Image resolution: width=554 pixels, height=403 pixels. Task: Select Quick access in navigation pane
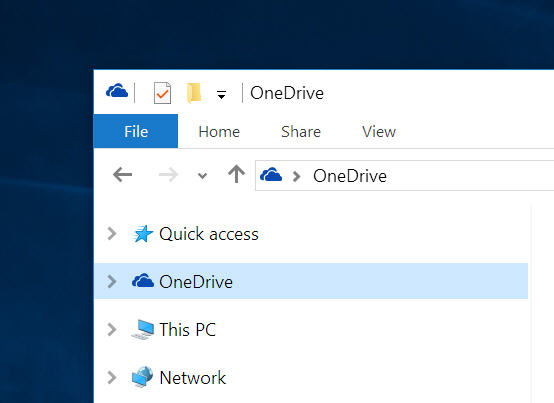coord(208,234)
